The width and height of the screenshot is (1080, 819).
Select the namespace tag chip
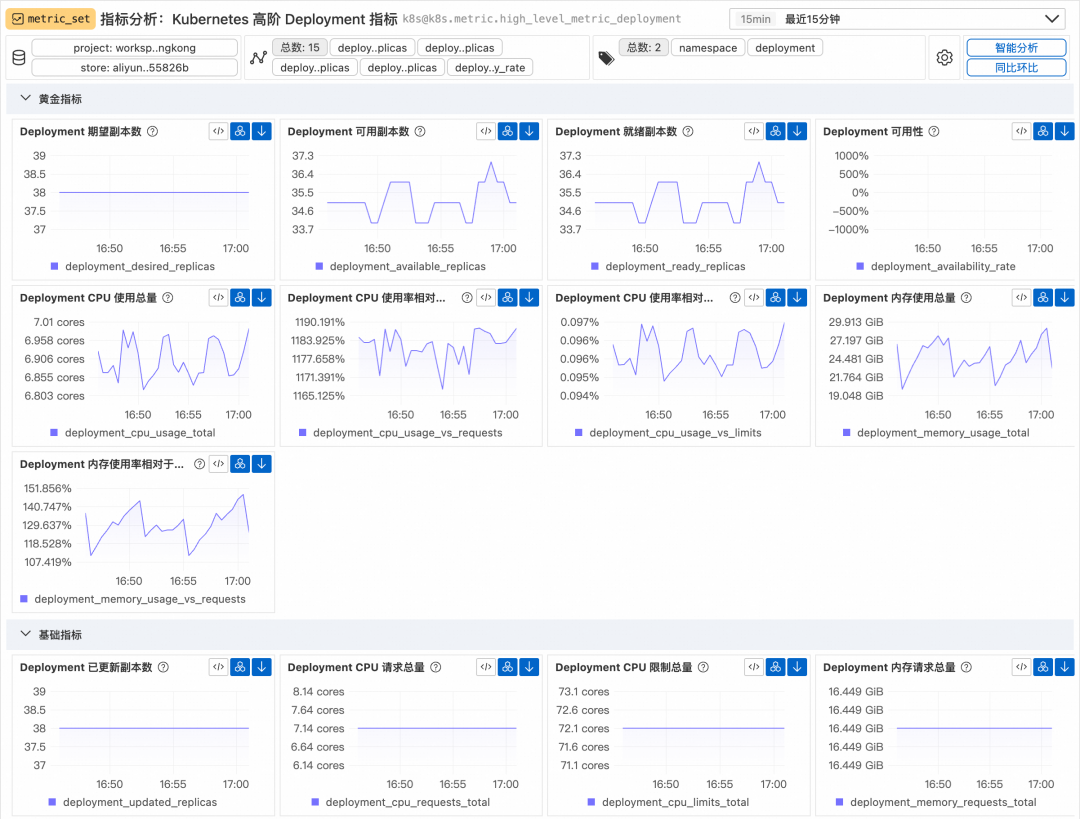pos(707,48)
